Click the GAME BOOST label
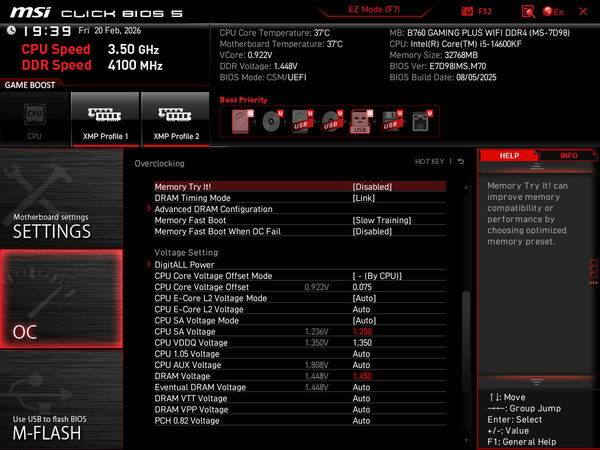Image resolution: width=600 pixels, height=450 pixels. coord(30,85)
